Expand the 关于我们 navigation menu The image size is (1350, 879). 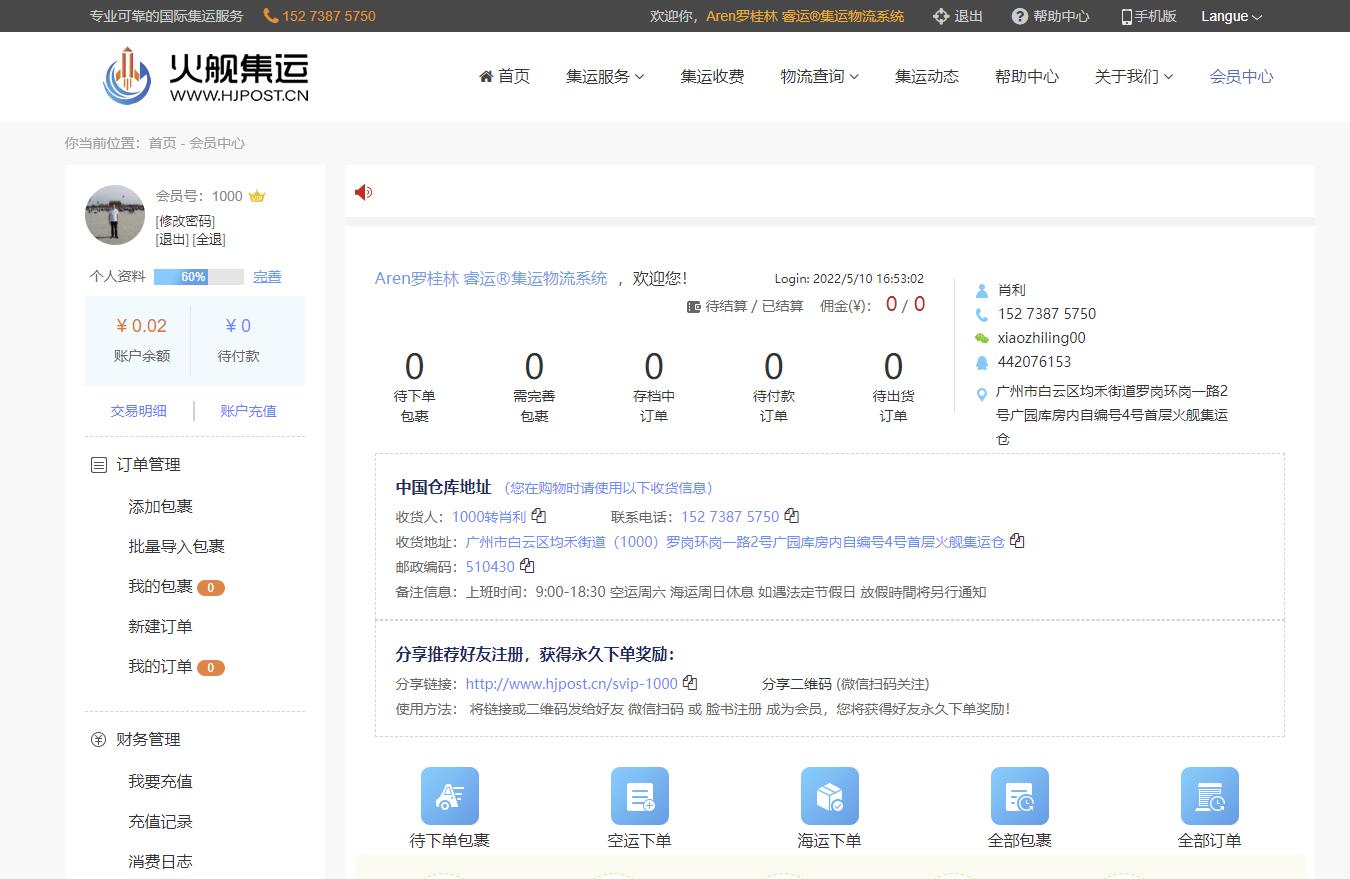pyautogui.click(x=1134, y=76)
